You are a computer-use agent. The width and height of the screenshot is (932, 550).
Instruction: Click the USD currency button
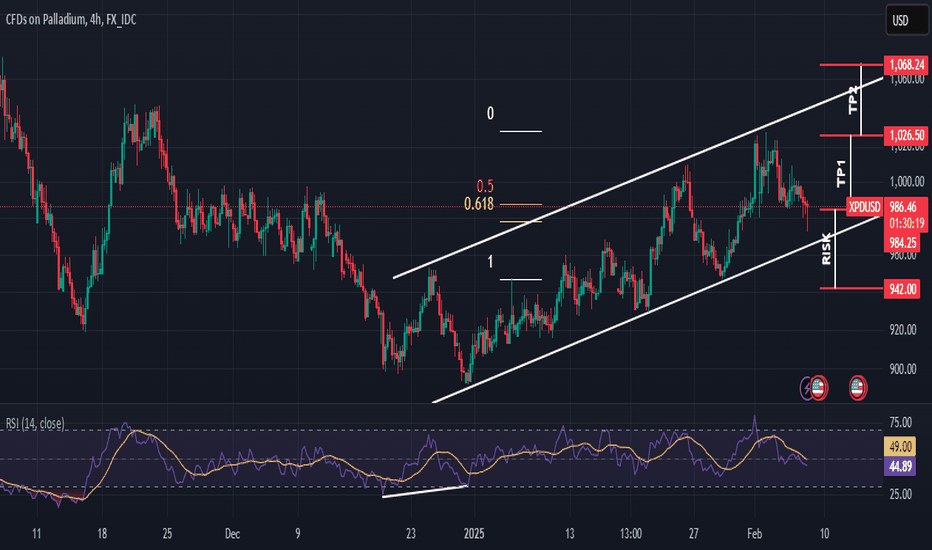click(x=905, y=21)
